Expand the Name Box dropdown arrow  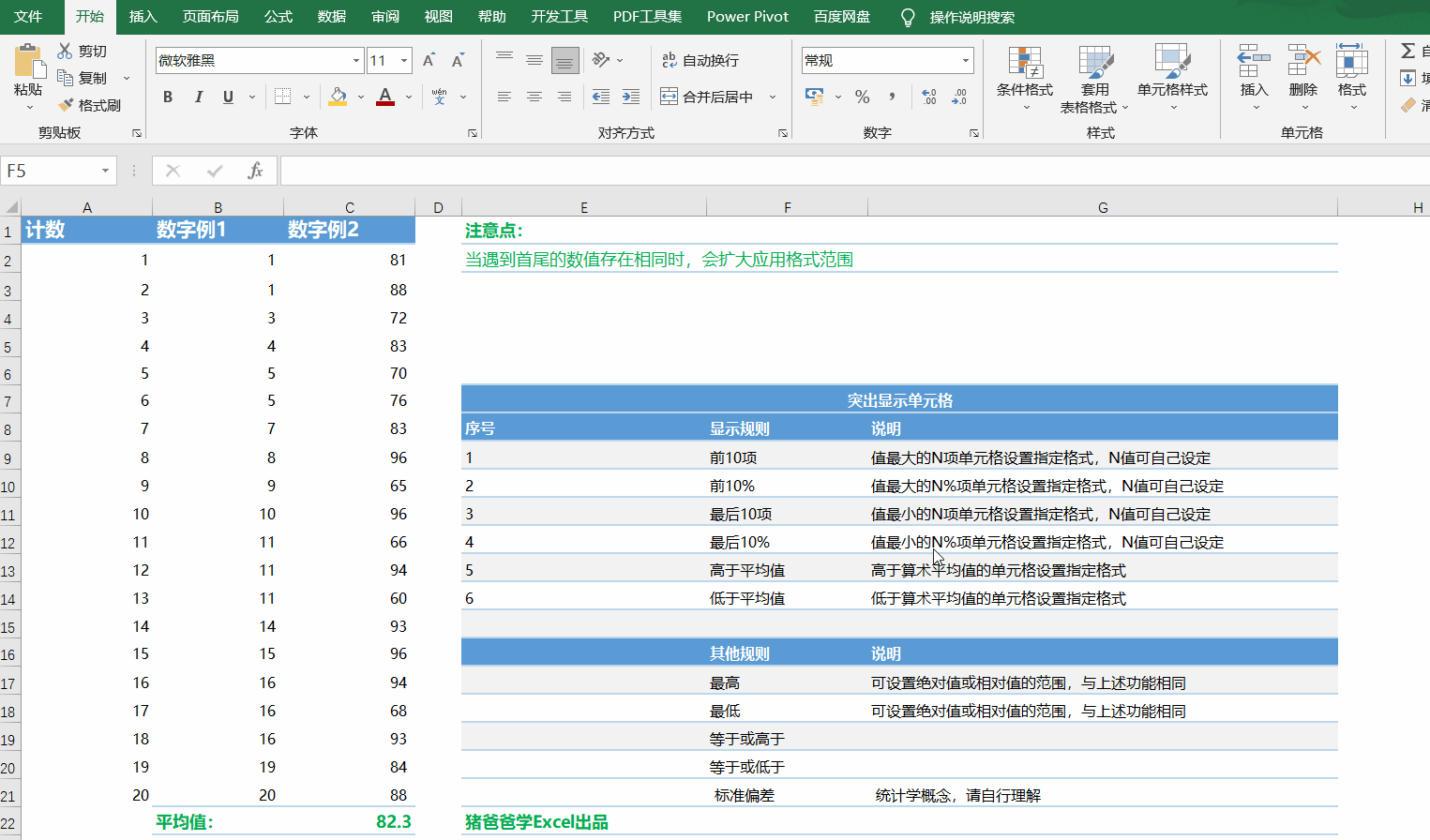pos(105,171)
